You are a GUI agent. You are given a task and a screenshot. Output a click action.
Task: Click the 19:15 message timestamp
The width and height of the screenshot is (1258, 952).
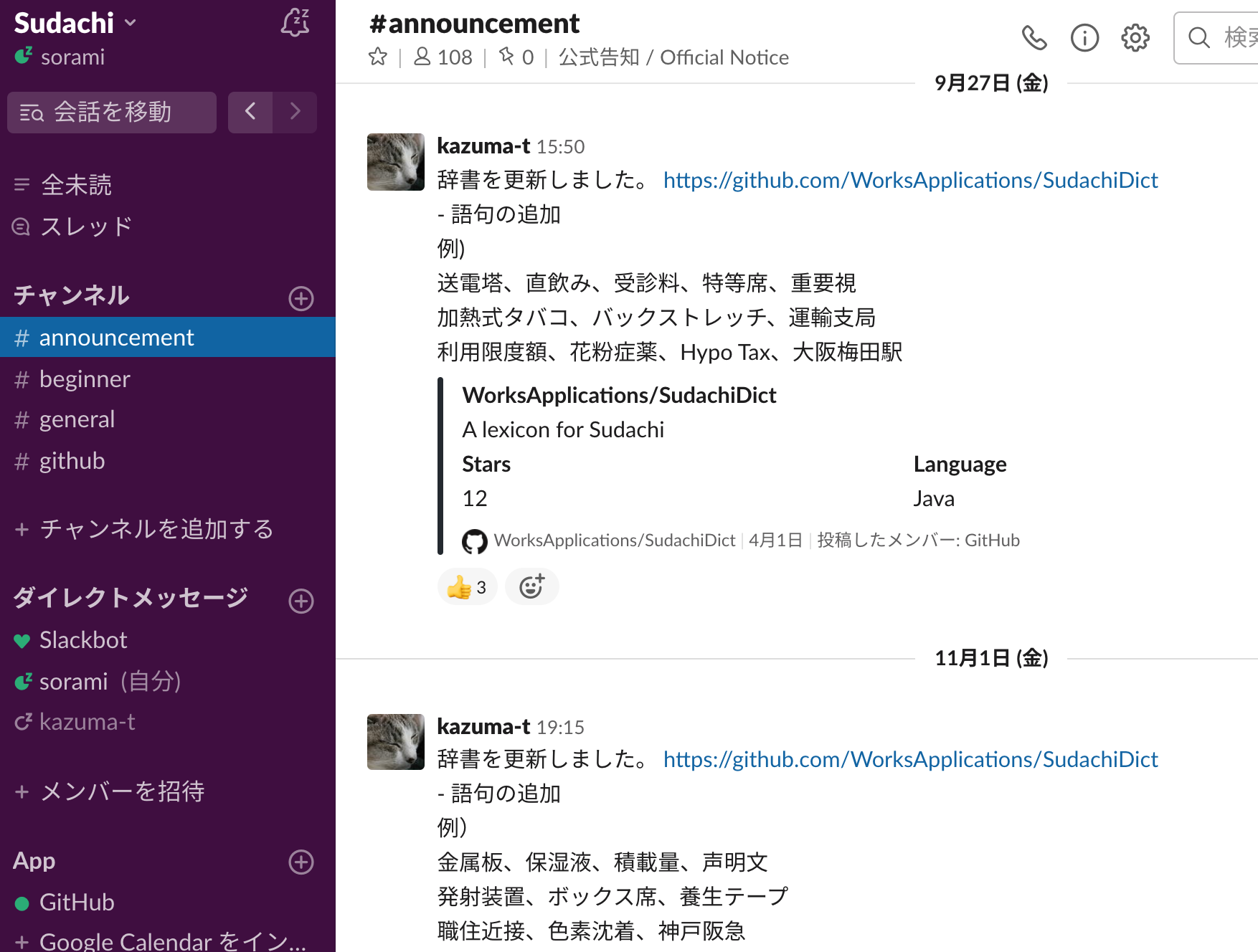[561, 727]
